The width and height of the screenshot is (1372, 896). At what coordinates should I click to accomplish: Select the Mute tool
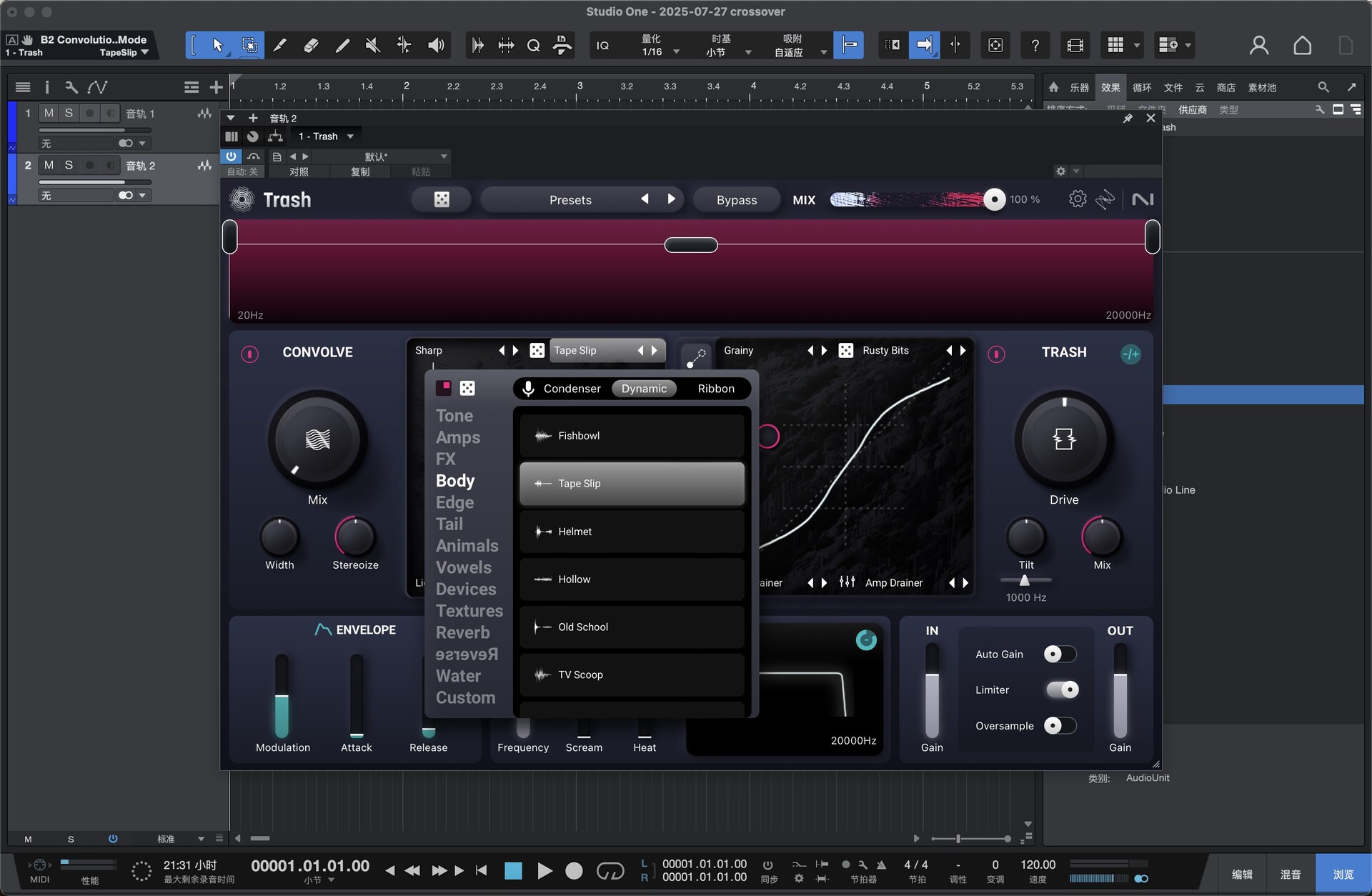[373, 46]
